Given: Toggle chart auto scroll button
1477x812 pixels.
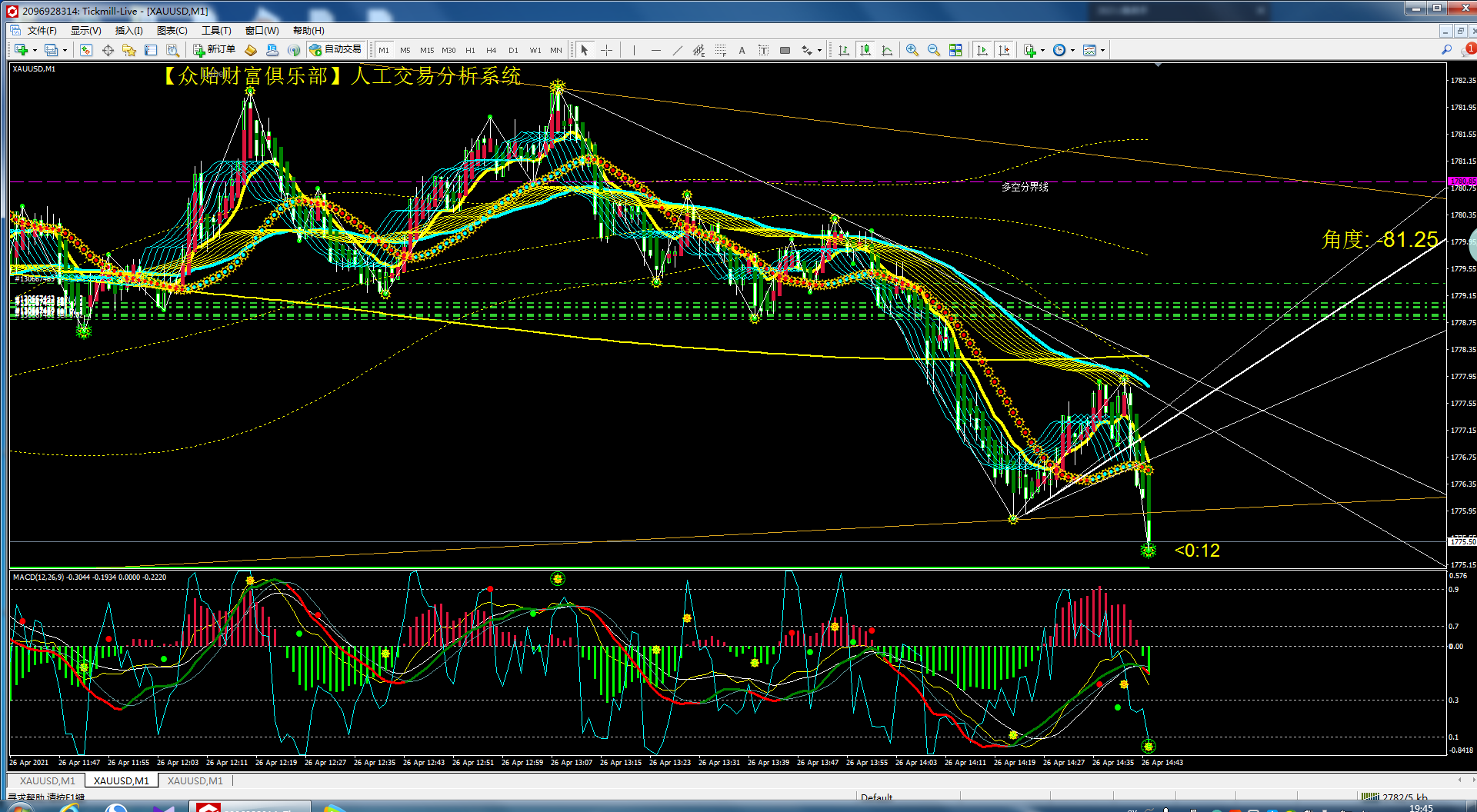Looking at the screenshot, I should 982,50.
